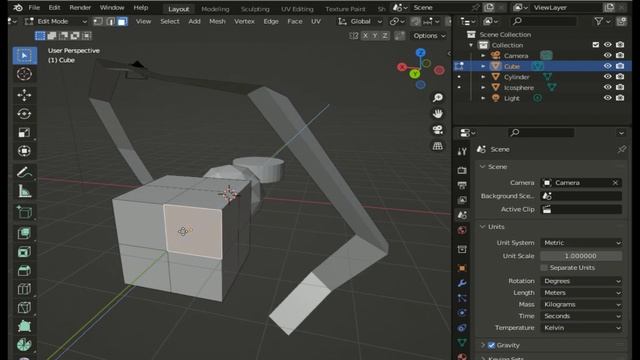This screenshot has width=640, height=360.
Task: Select the Poly Build tool
Action: tap(24, 326)
